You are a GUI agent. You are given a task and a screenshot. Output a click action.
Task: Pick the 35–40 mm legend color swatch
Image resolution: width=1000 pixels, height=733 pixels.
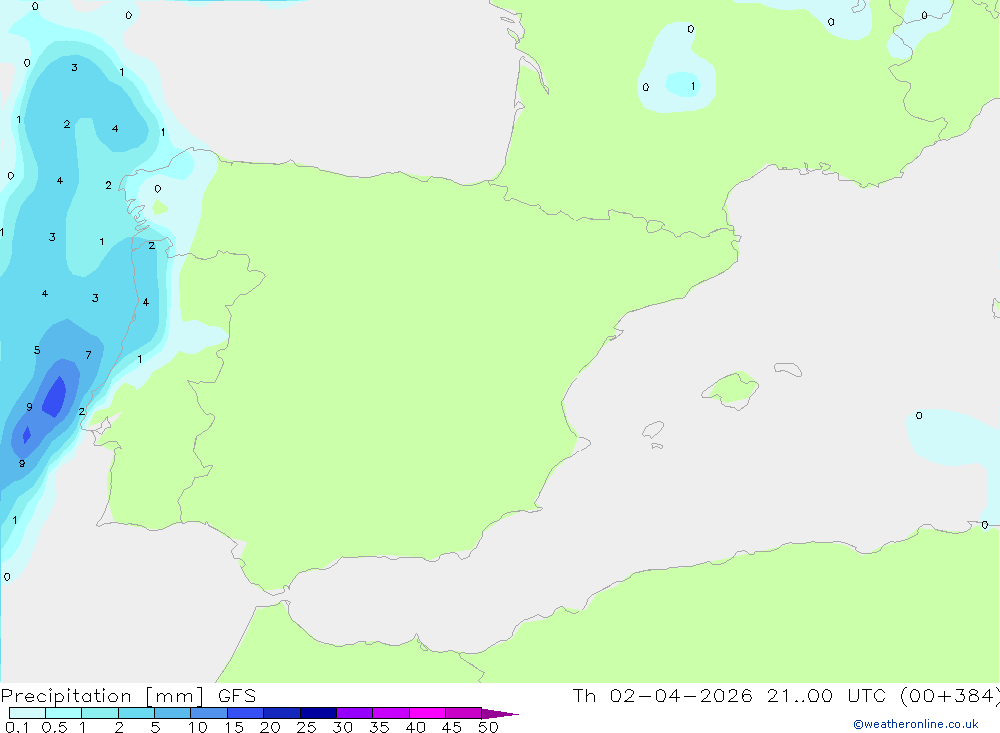pyautogui.click(x=390, y=713)
